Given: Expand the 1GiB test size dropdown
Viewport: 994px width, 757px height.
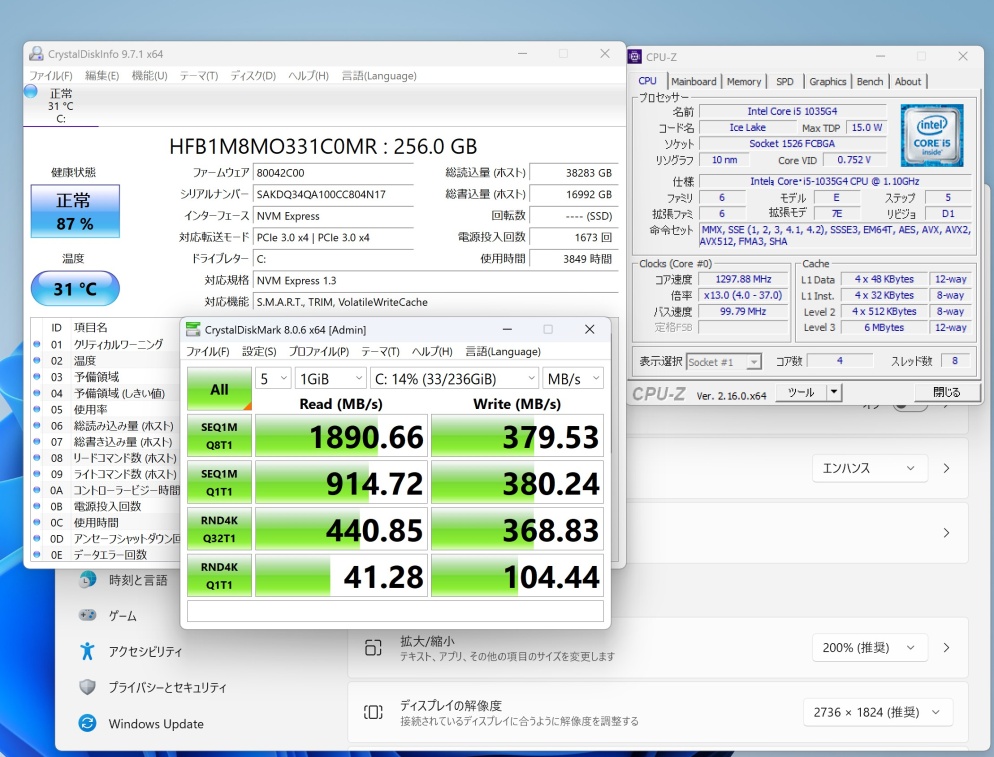Looking at the screenshot, I should pyautogui.click(x=330, y=378).
